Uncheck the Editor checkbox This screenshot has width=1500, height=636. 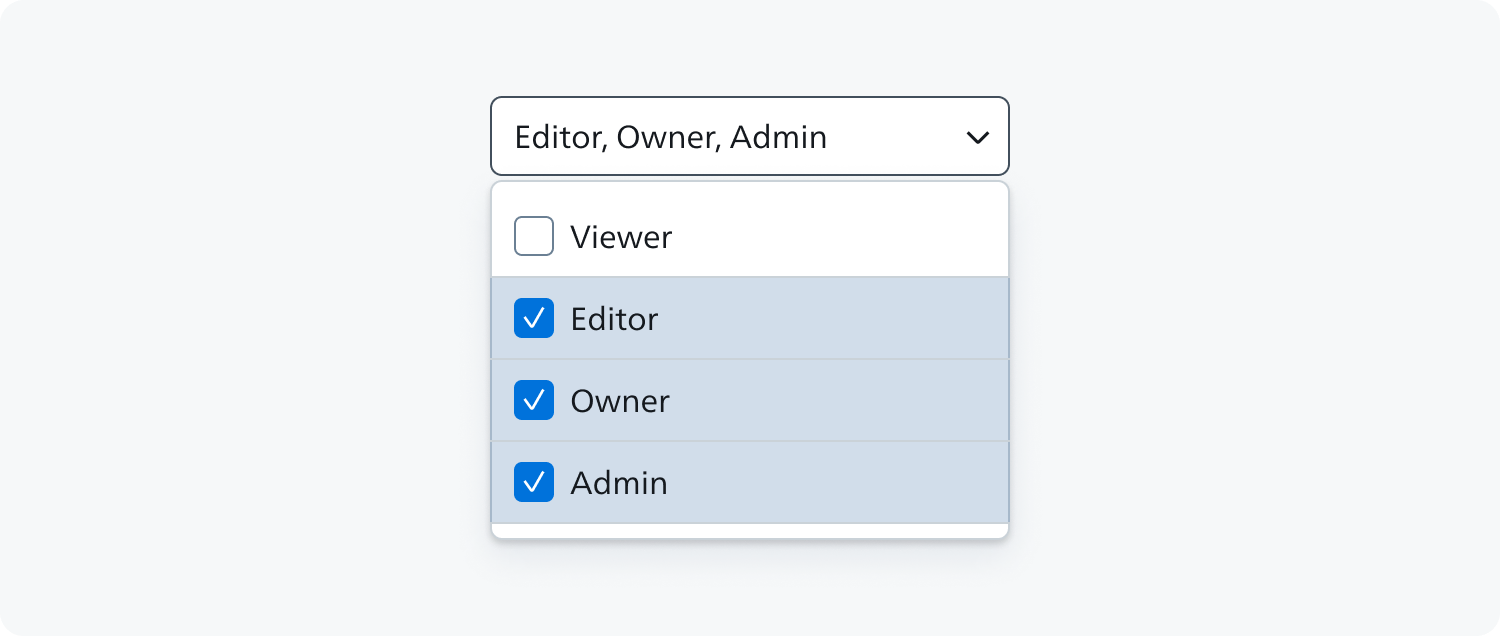(534, 318)
